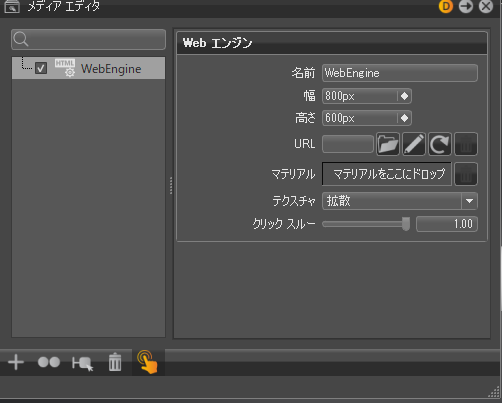Screen dimensions: 502x403
Task: Click the arrow dock icon in title bar
Action: coord(466,6)
